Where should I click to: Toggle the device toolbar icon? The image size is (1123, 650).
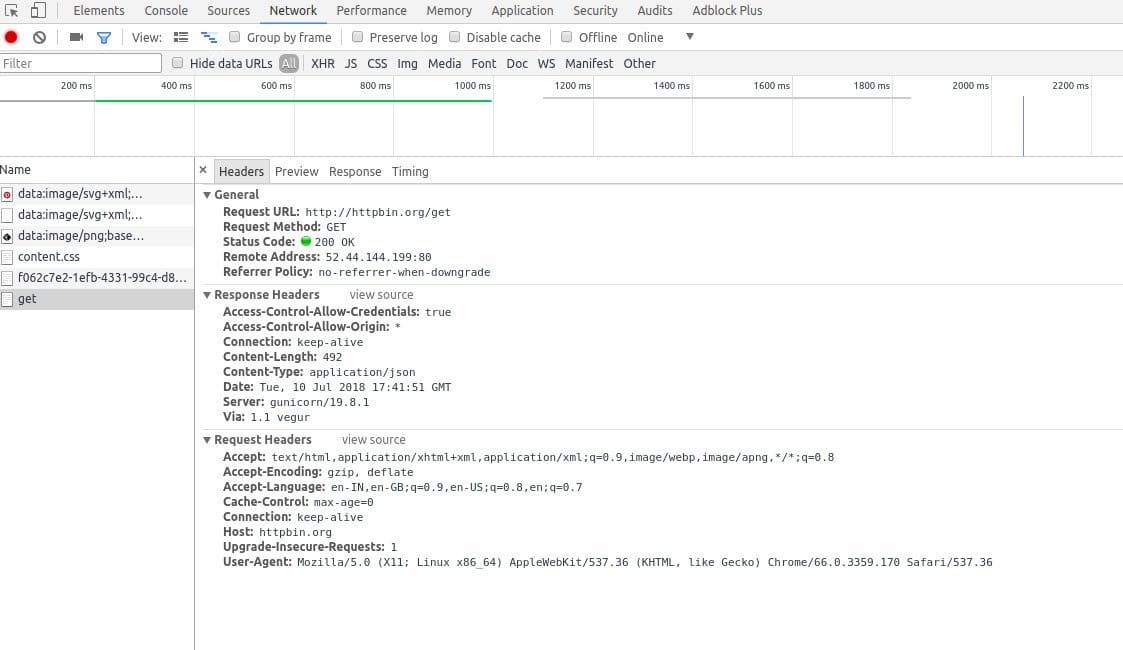click(x=38, y=11)
